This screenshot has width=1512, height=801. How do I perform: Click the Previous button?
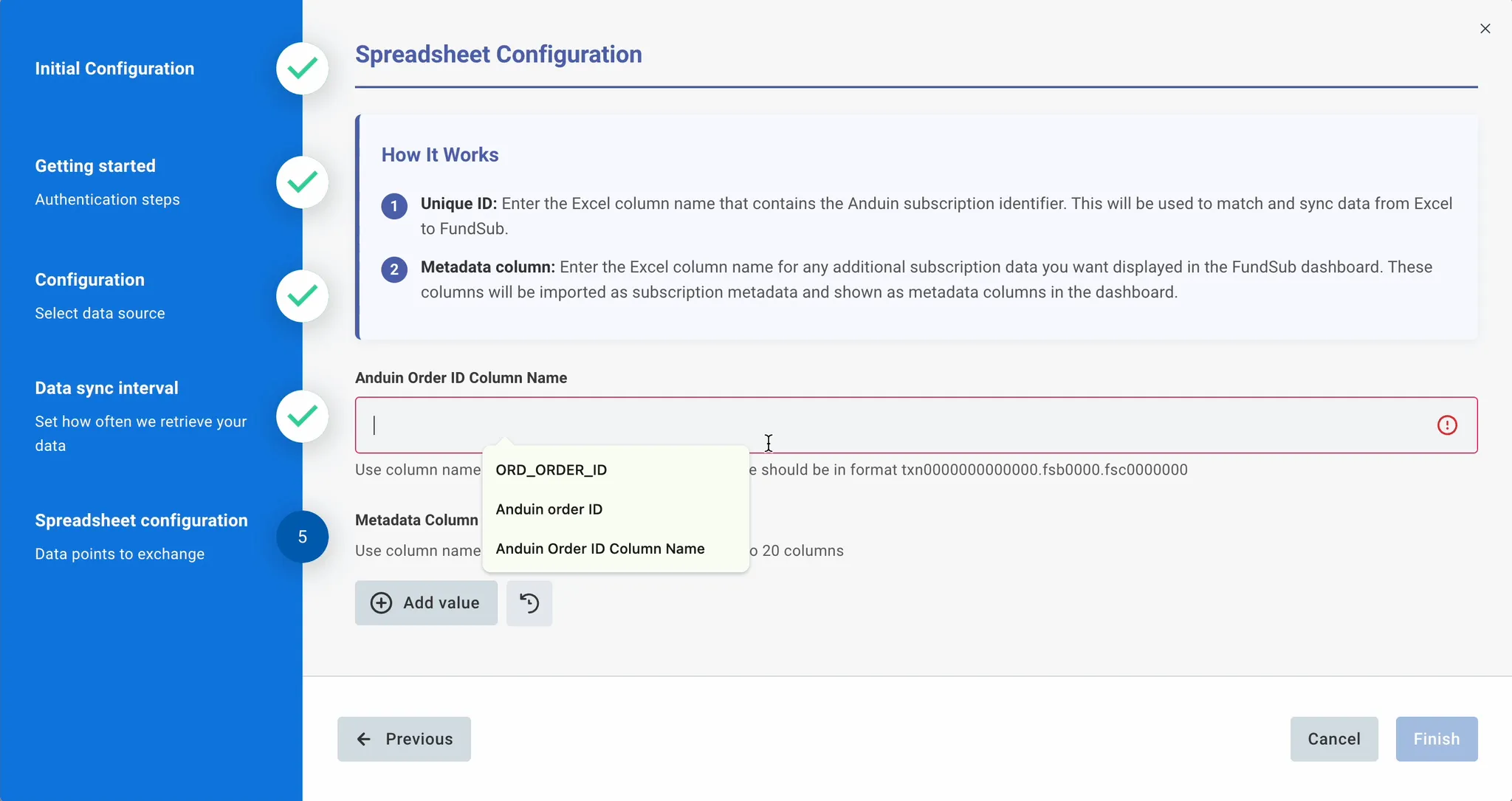coord(404,739)
